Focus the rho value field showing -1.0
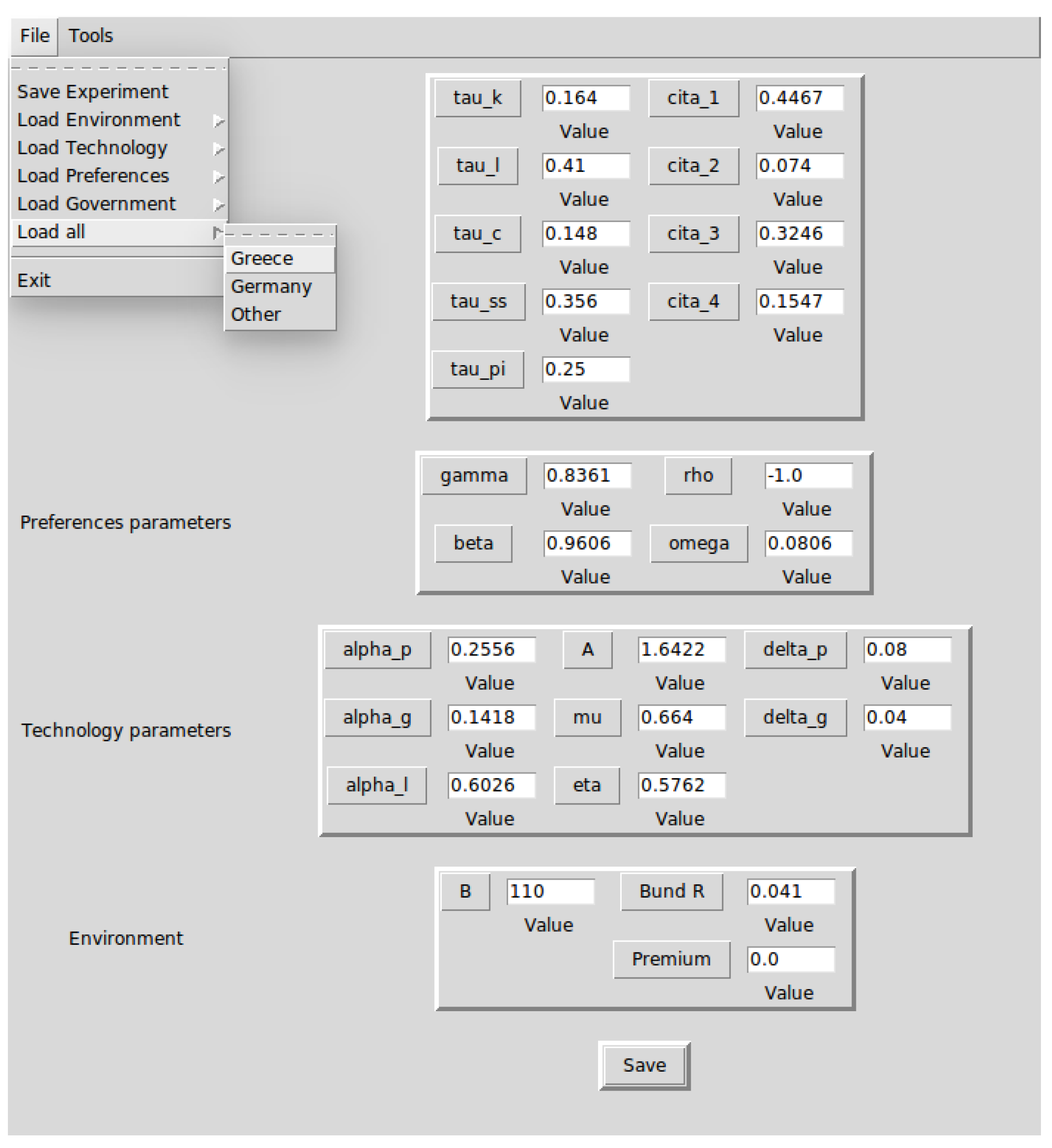Screen dimensions: 1052x1148 click(x=808, y=476)
